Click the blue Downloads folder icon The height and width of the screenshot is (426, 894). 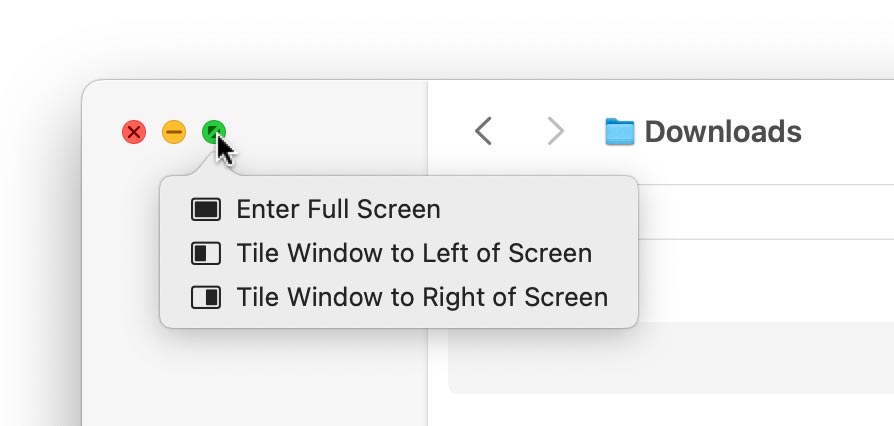coord(620,131)
